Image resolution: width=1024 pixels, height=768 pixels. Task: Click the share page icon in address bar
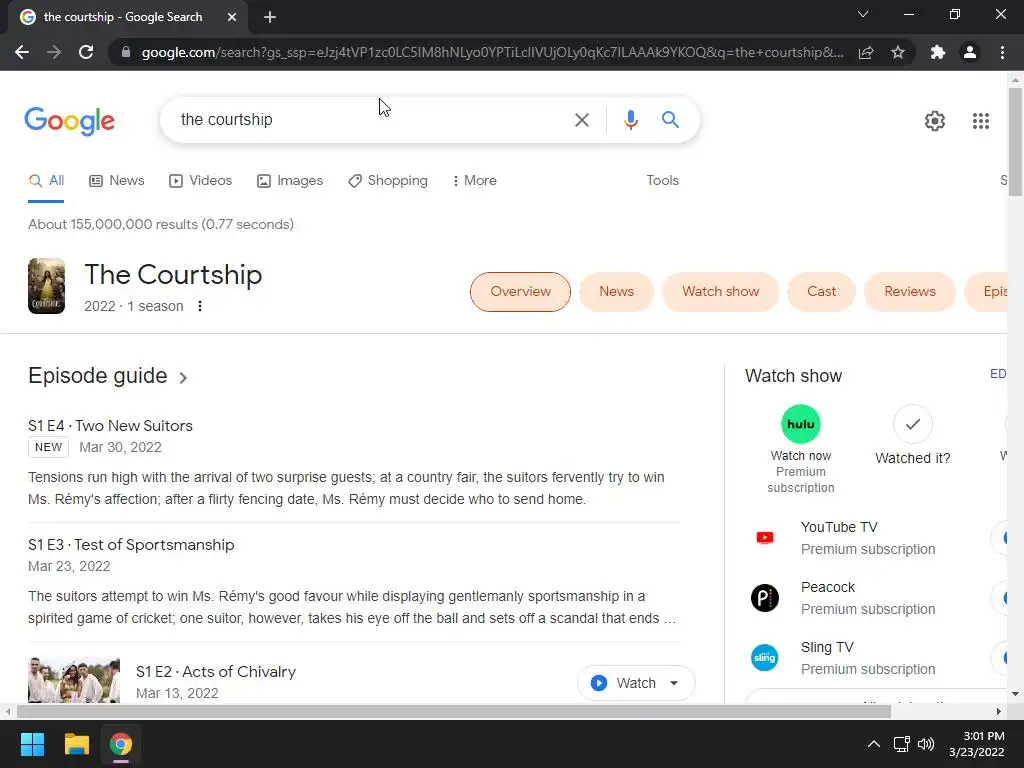point(866,52)
